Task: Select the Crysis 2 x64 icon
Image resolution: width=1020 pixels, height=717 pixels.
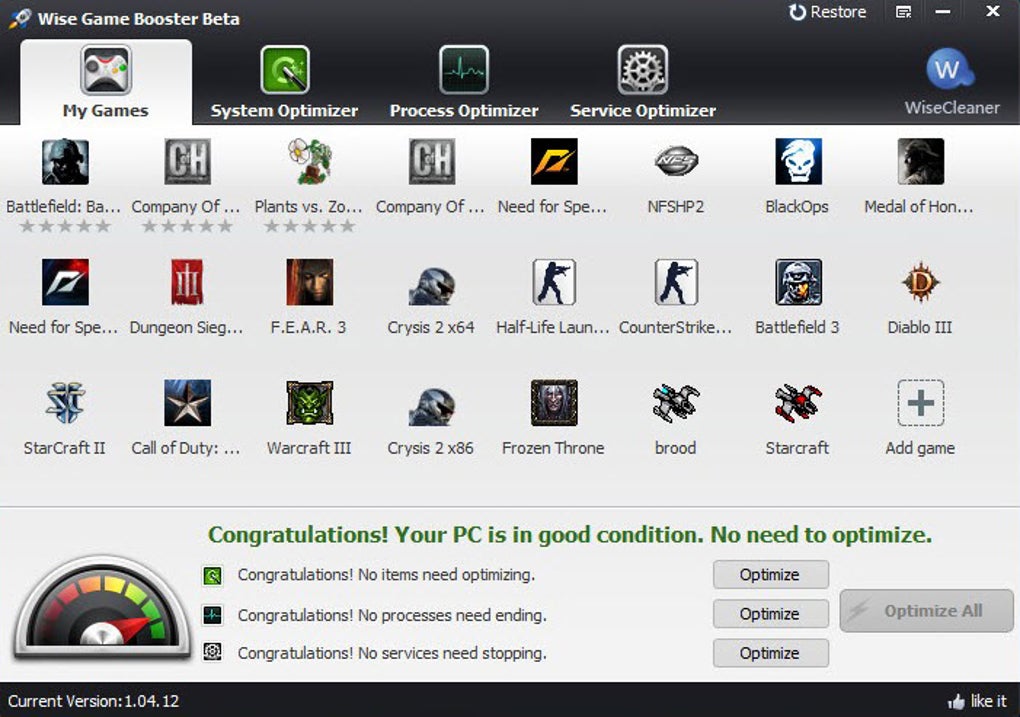Action: 431,283
